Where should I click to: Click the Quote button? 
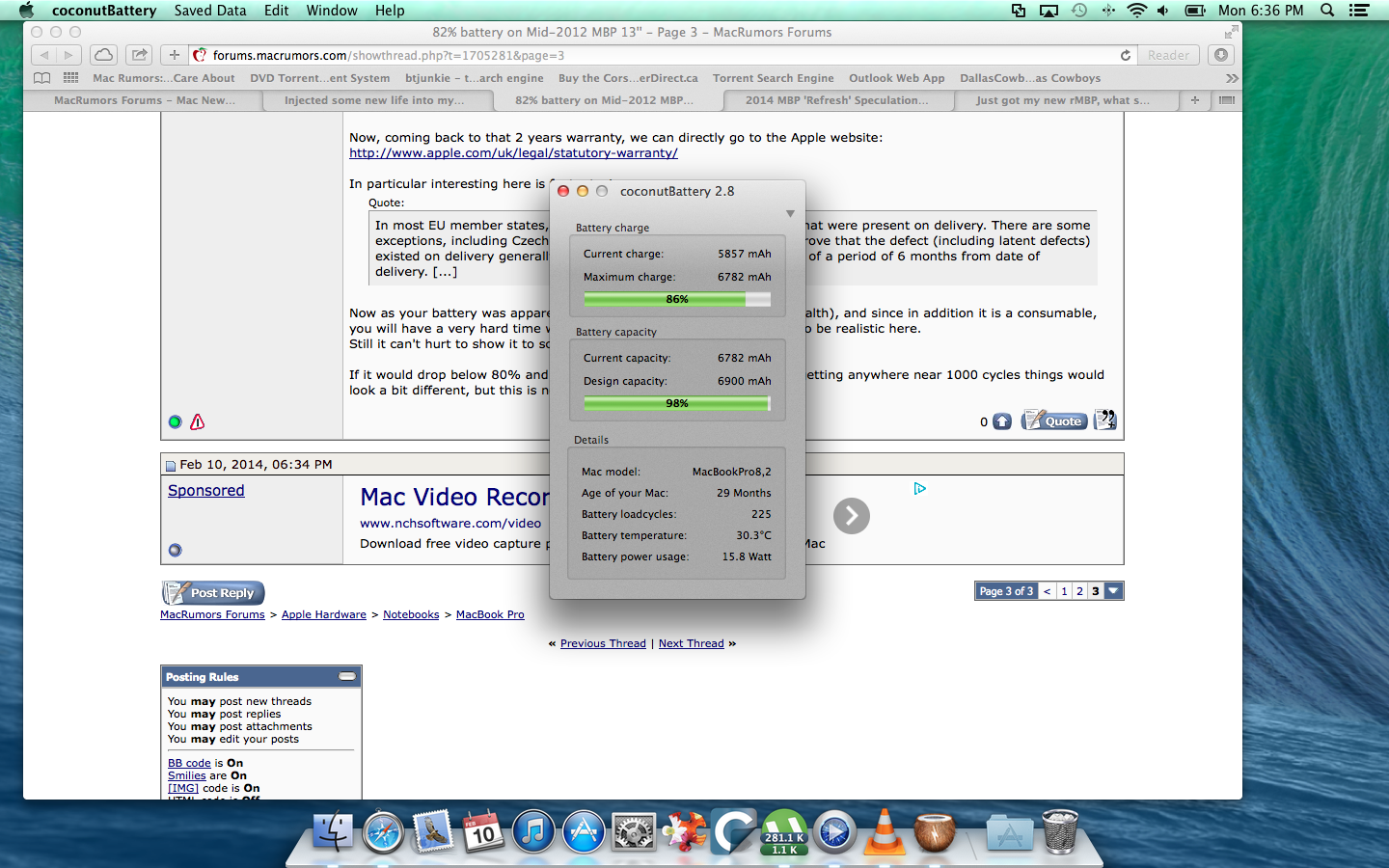pyautogui.click(x=1055, y=420)
